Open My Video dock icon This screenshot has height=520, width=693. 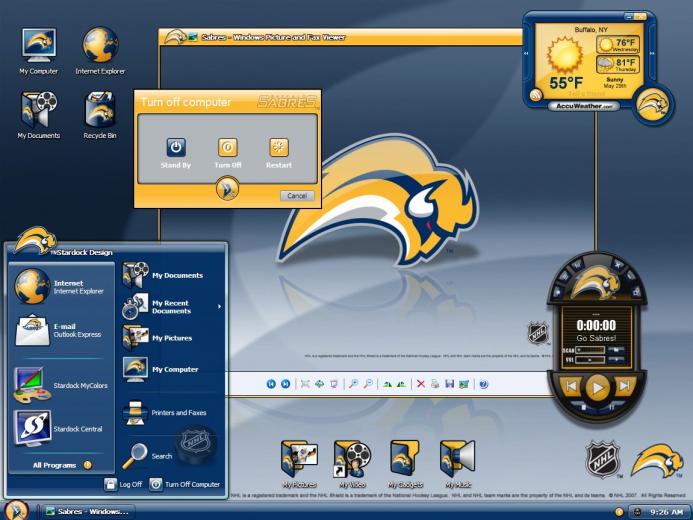pos(352,463)
